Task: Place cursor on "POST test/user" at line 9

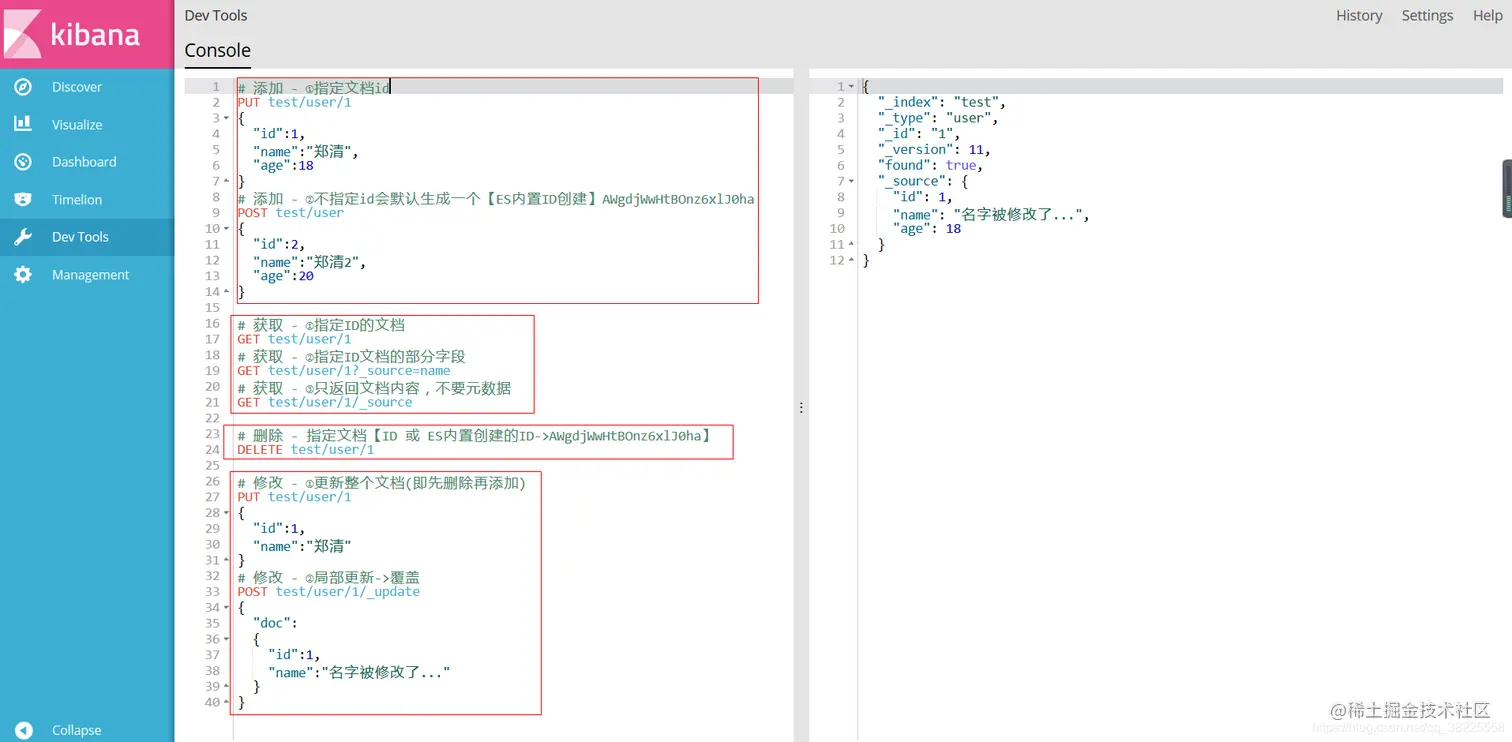Action: point(291,213)
